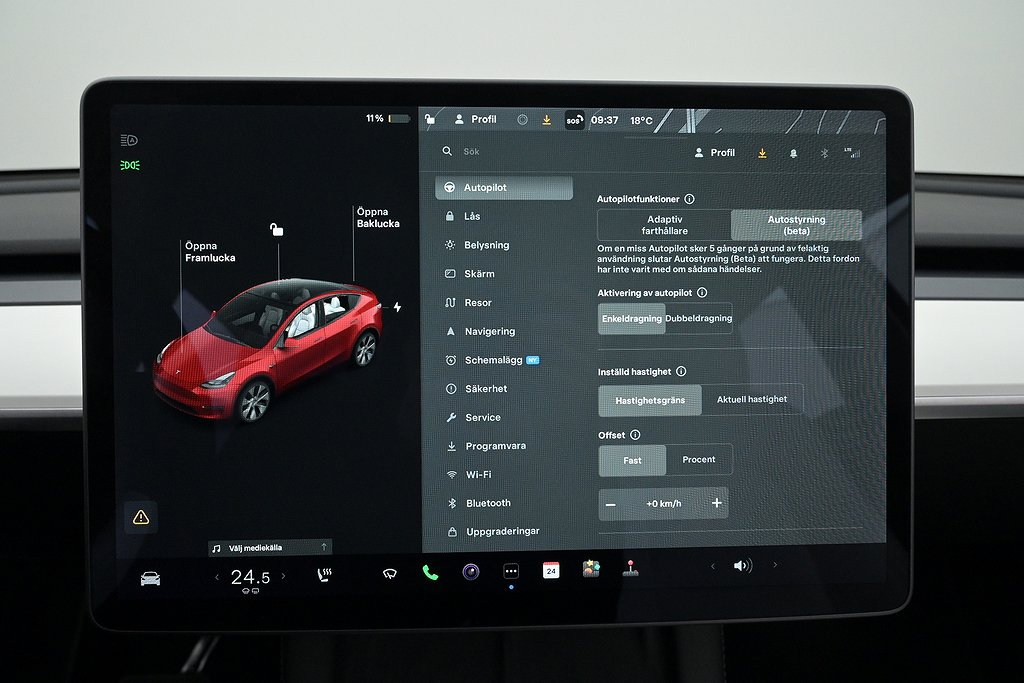Show info for Aktivering av autopilot
1024x683 pixels.
coord(702,293)
